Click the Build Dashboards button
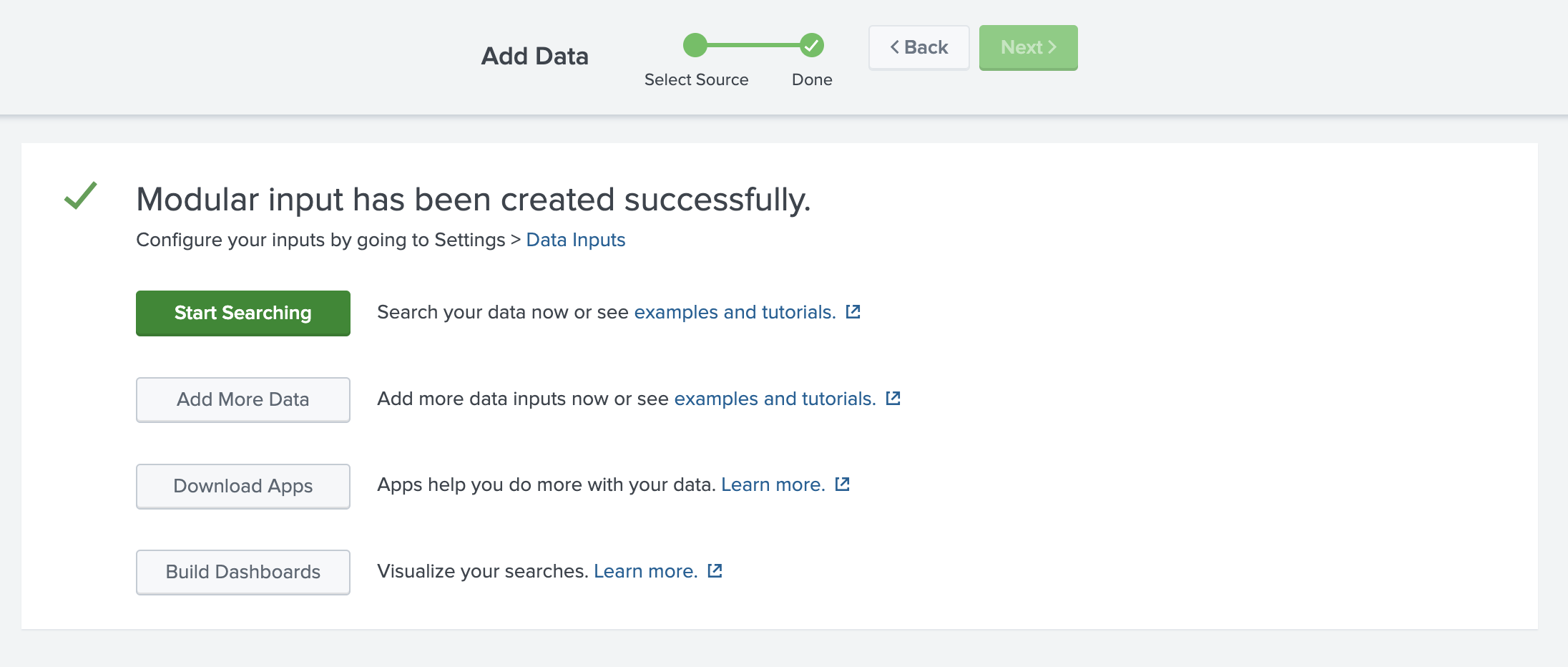The height and width of the screenshot is (667, 1568). 242,572
